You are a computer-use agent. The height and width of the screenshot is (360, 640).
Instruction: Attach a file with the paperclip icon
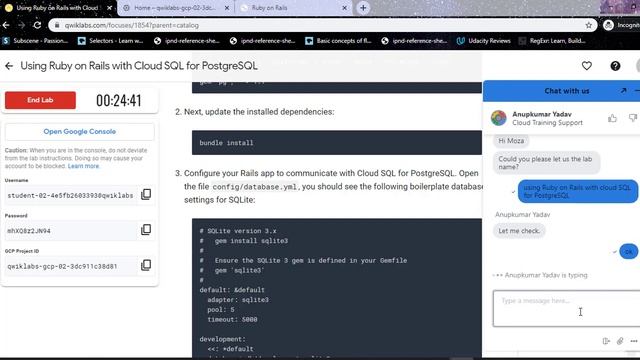[620, 341]
